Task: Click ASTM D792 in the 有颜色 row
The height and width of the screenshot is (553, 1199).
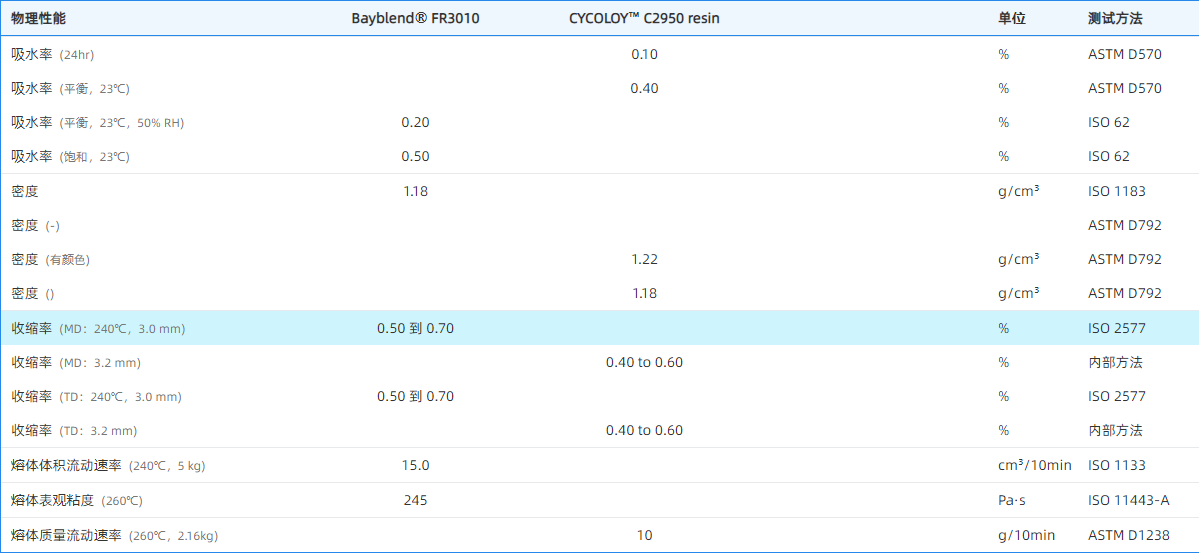Action: pos(1124,259)
